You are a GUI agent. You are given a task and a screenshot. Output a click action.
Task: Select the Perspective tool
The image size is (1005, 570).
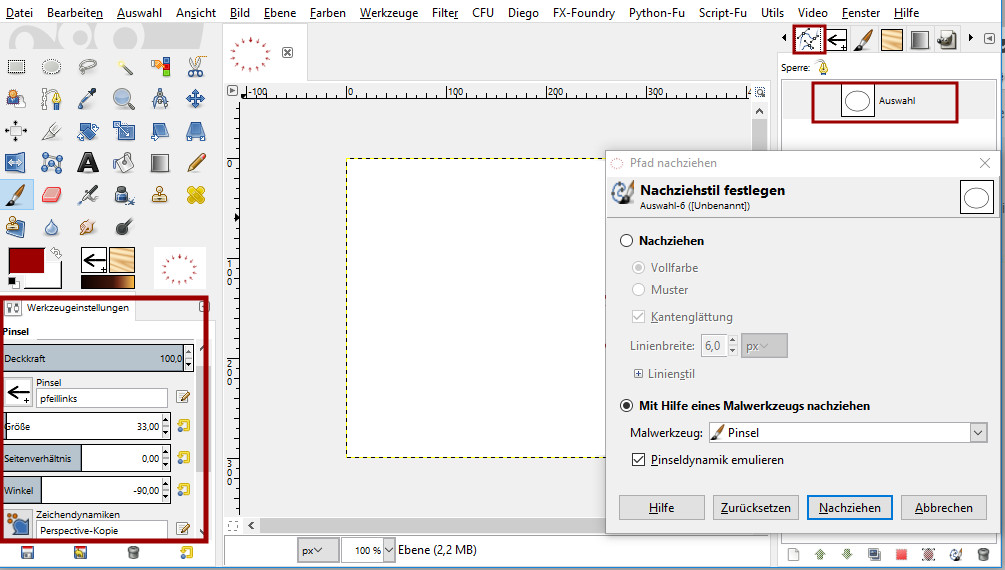(x=195, y=131)
